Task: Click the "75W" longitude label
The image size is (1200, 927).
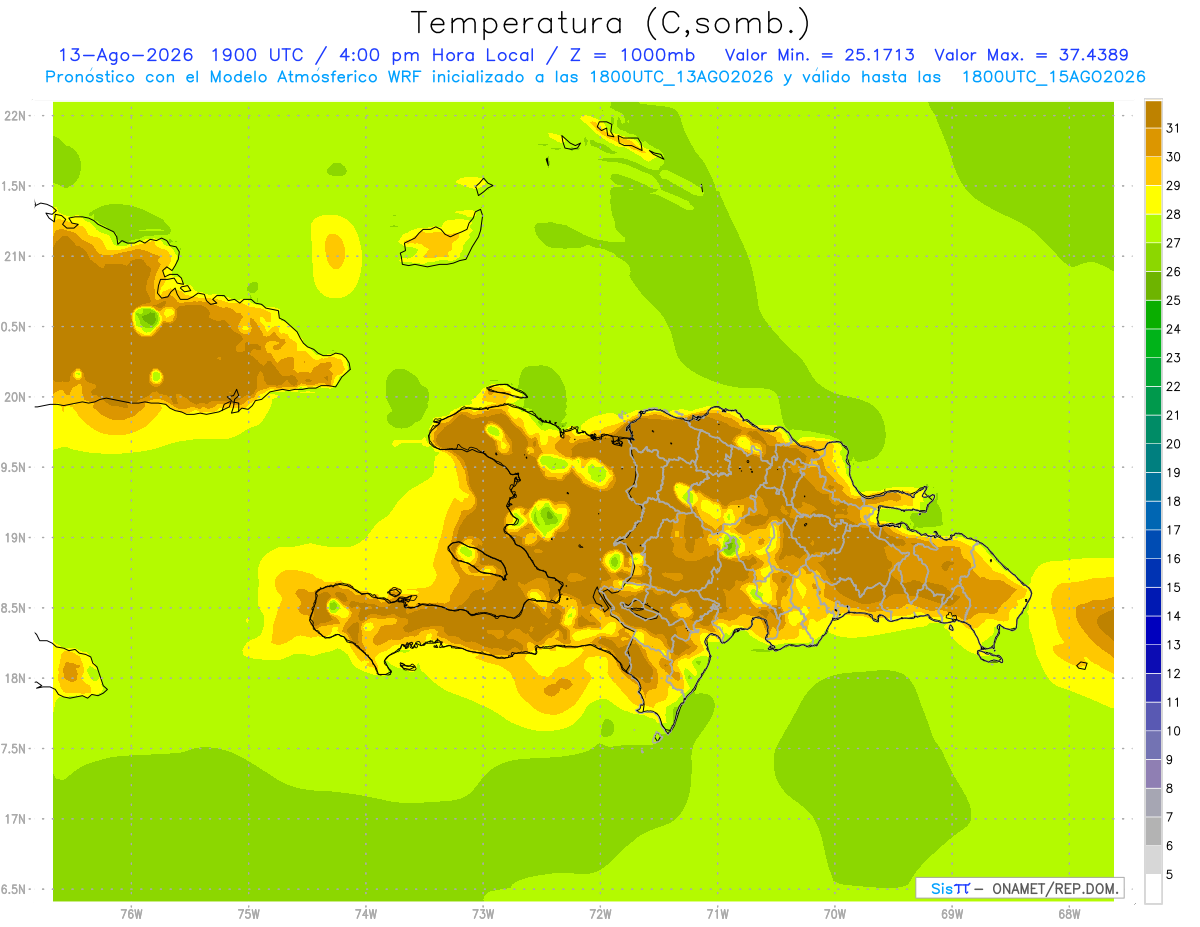Action: (249, 914)
